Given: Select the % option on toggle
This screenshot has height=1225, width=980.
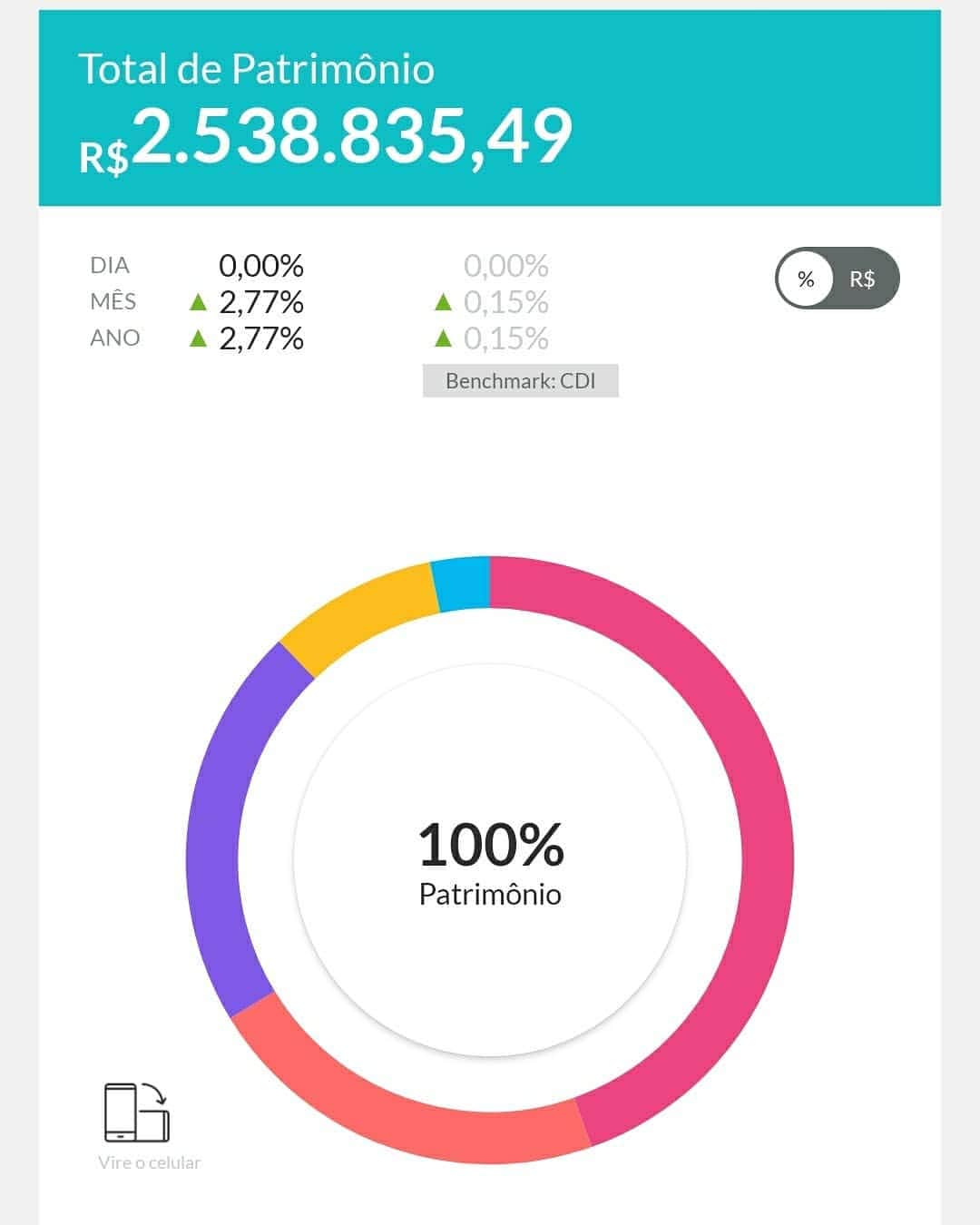Looking at the screenshot, I should point(806,279).
